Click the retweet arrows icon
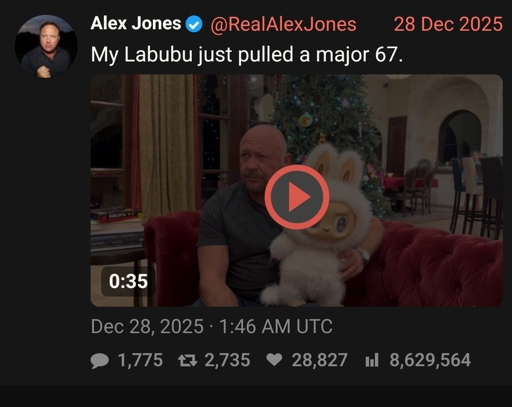Image resolution: width=512 pixels, height=407 pixels. coord(188,361)
